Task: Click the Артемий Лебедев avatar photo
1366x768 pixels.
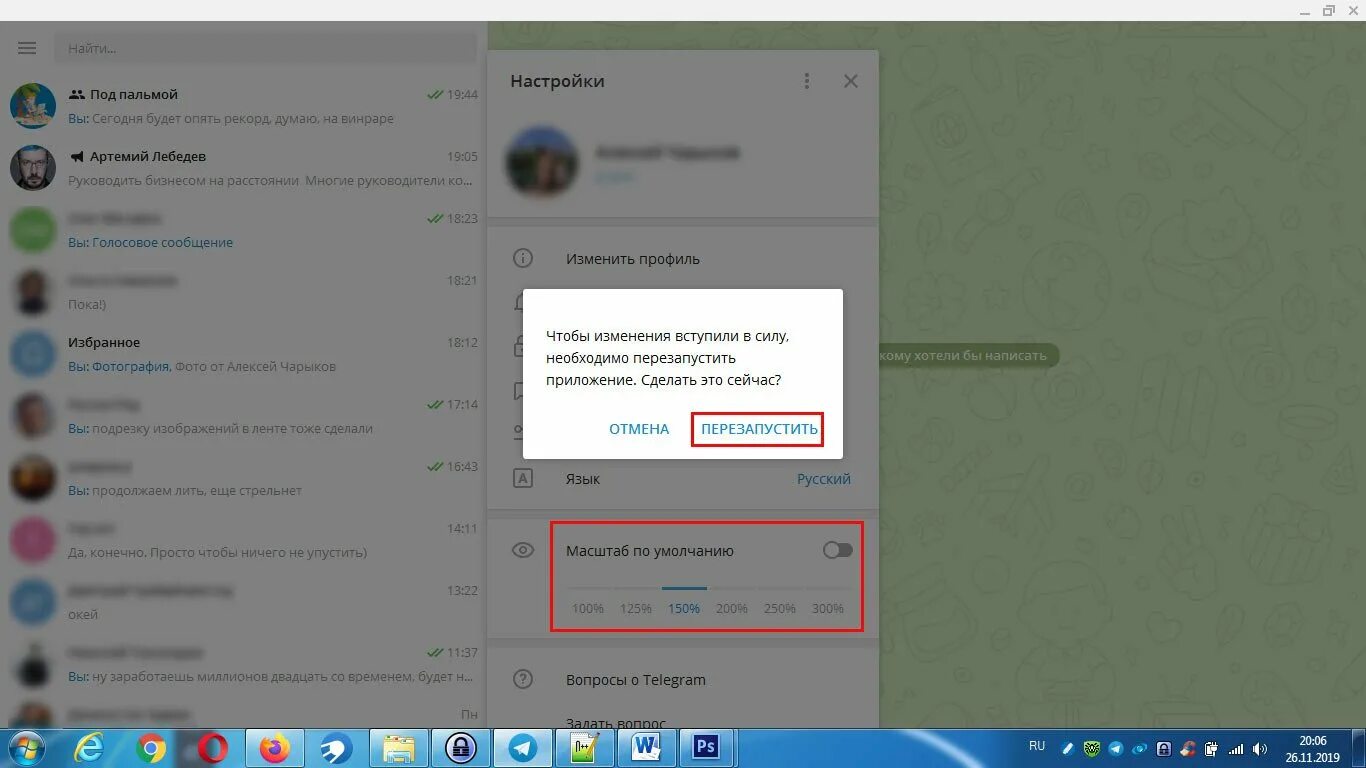Action: point(33,168)
